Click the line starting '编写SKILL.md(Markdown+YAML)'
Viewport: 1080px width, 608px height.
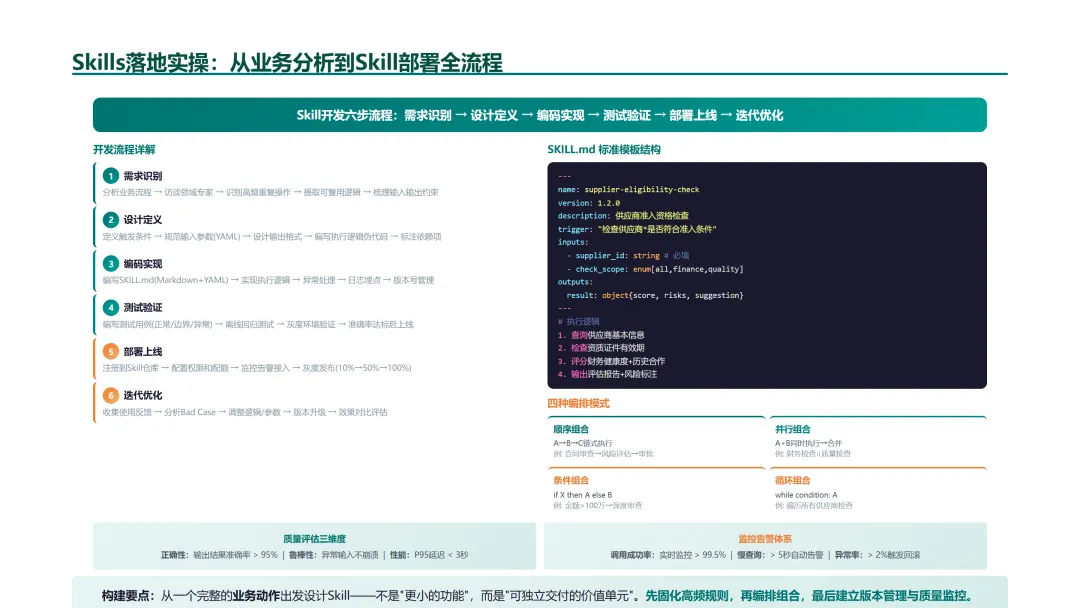tap(268, 280)
